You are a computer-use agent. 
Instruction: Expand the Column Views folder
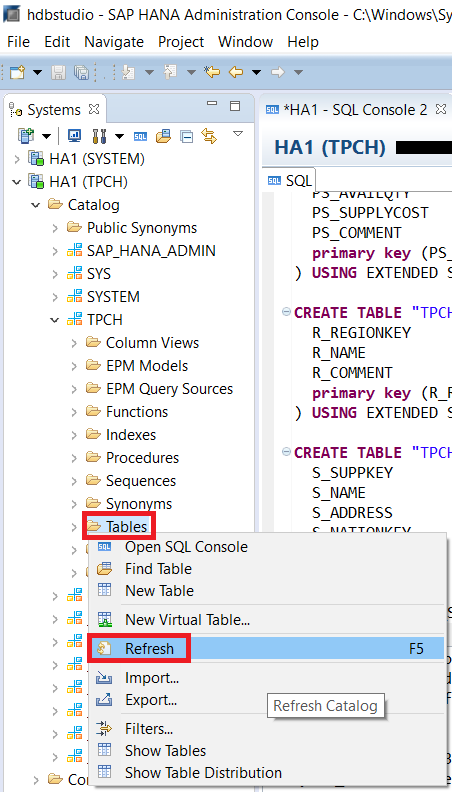point(74,343)
